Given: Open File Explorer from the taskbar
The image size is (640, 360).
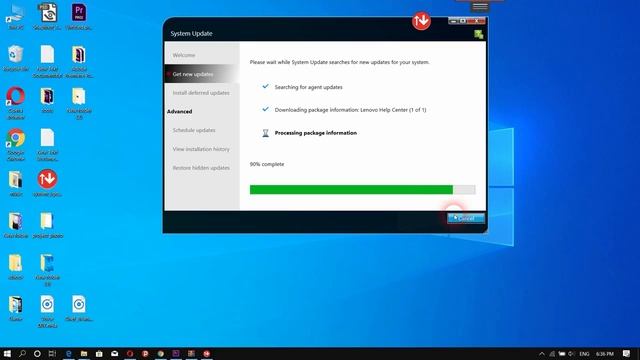Looking at the screenshot, I should coord(84,353).
